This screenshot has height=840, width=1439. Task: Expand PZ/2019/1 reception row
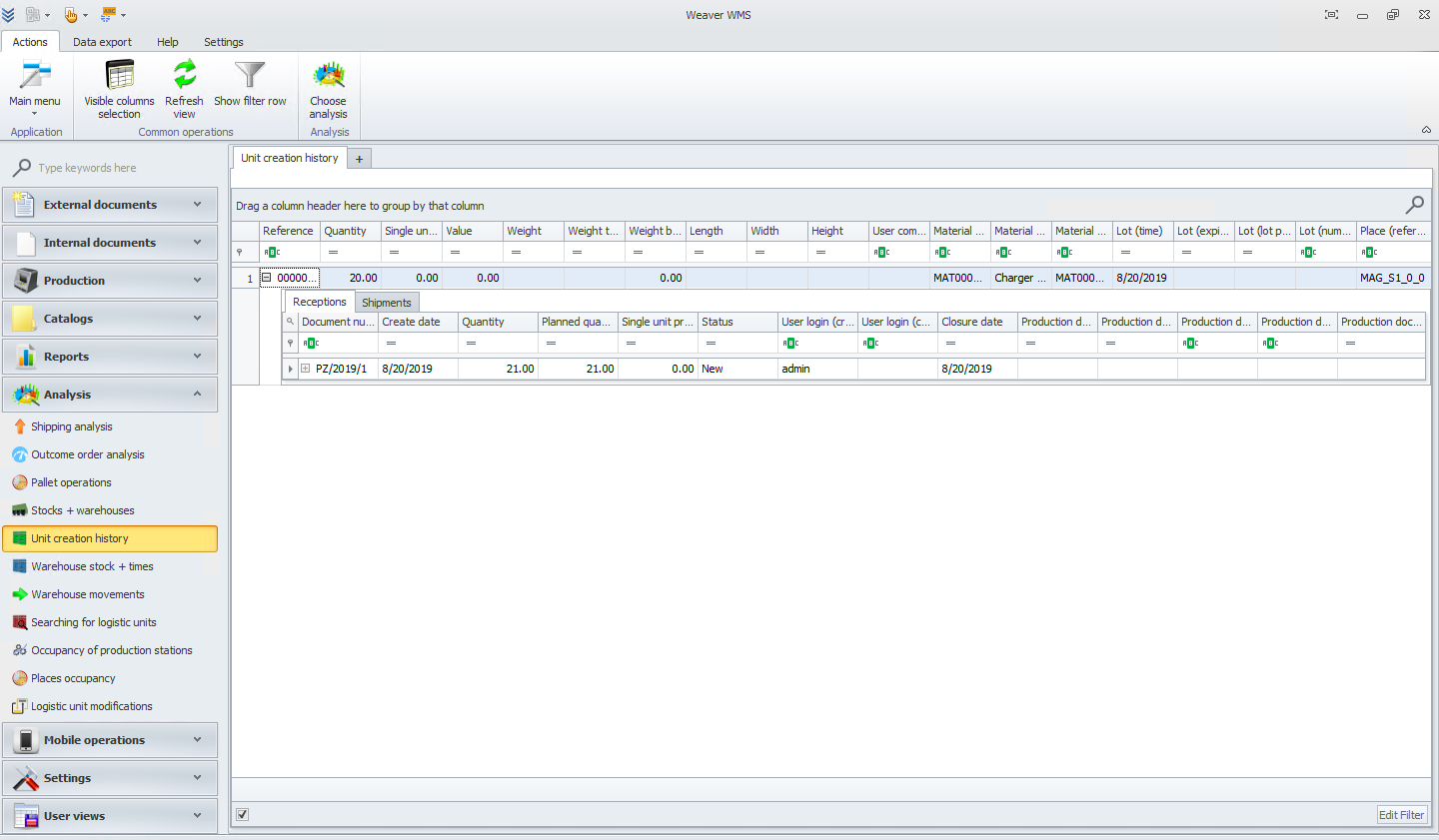306,369
